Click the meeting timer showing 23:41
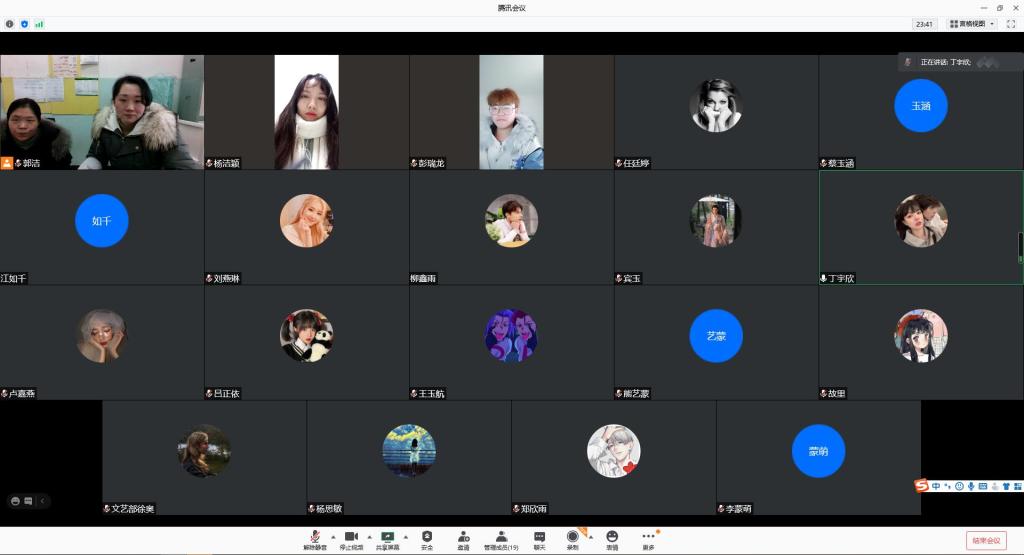 click(x=923, y=24)
